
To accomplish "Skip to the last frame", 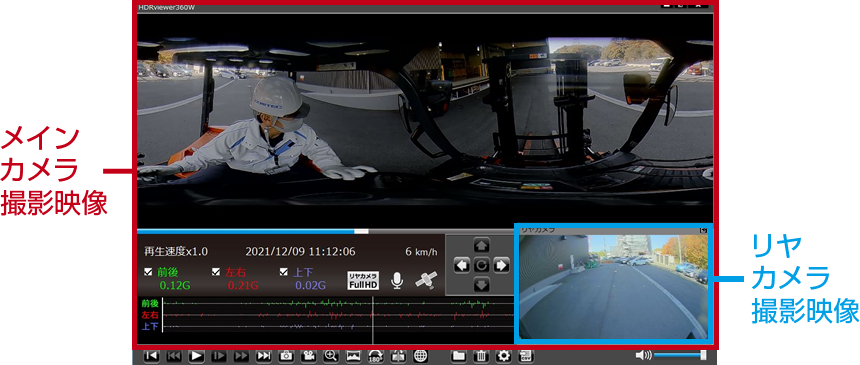I will tap(264, 356).
